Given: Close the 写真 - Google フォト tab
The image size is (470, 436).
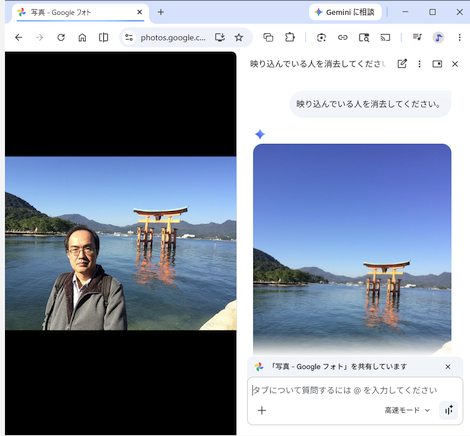Looking at the screenshot, I should point(140,12).
